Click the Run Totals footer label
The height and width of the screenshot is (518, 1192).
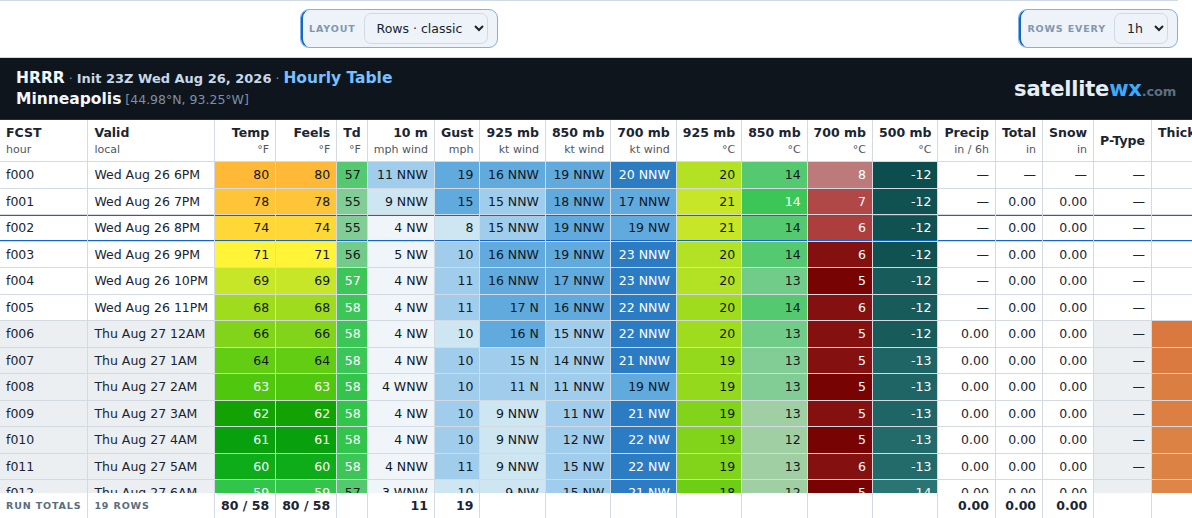(43, 506)
